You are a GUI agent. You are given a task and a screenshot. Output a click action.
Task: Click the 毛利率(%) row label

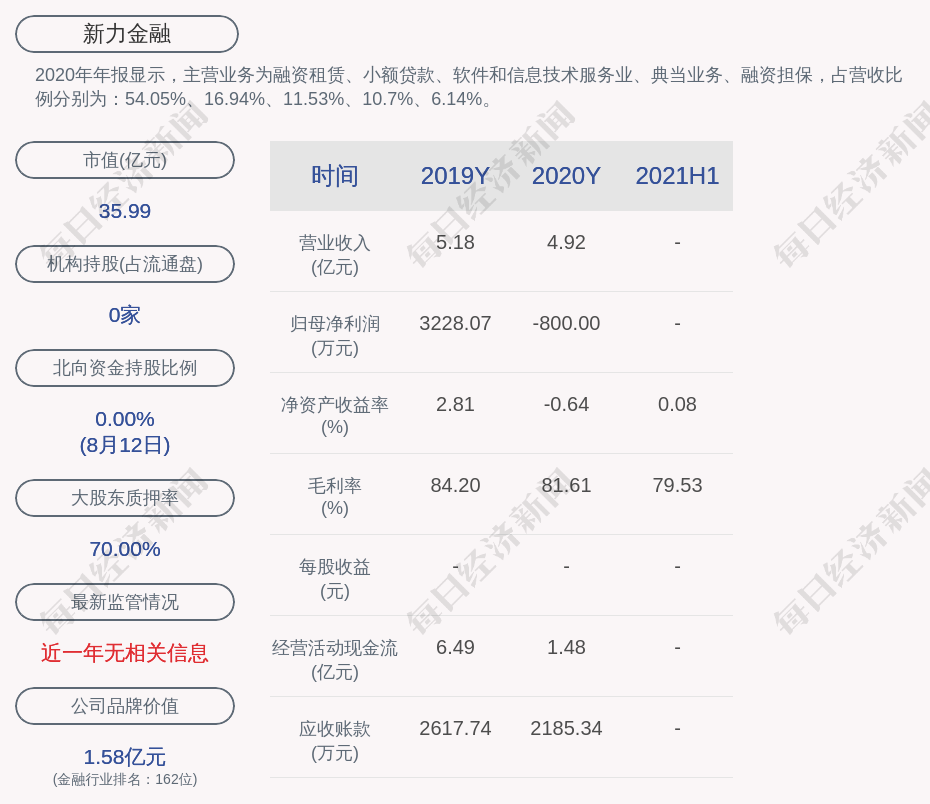click(x=335, y=497)
